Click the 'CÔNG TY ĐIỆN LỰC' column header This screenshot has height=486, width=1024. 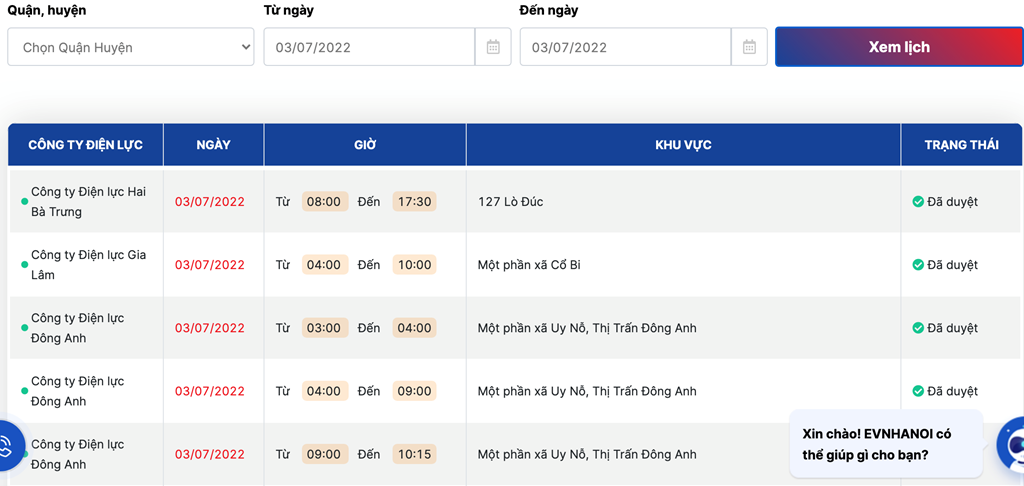(x=85, y=145)
